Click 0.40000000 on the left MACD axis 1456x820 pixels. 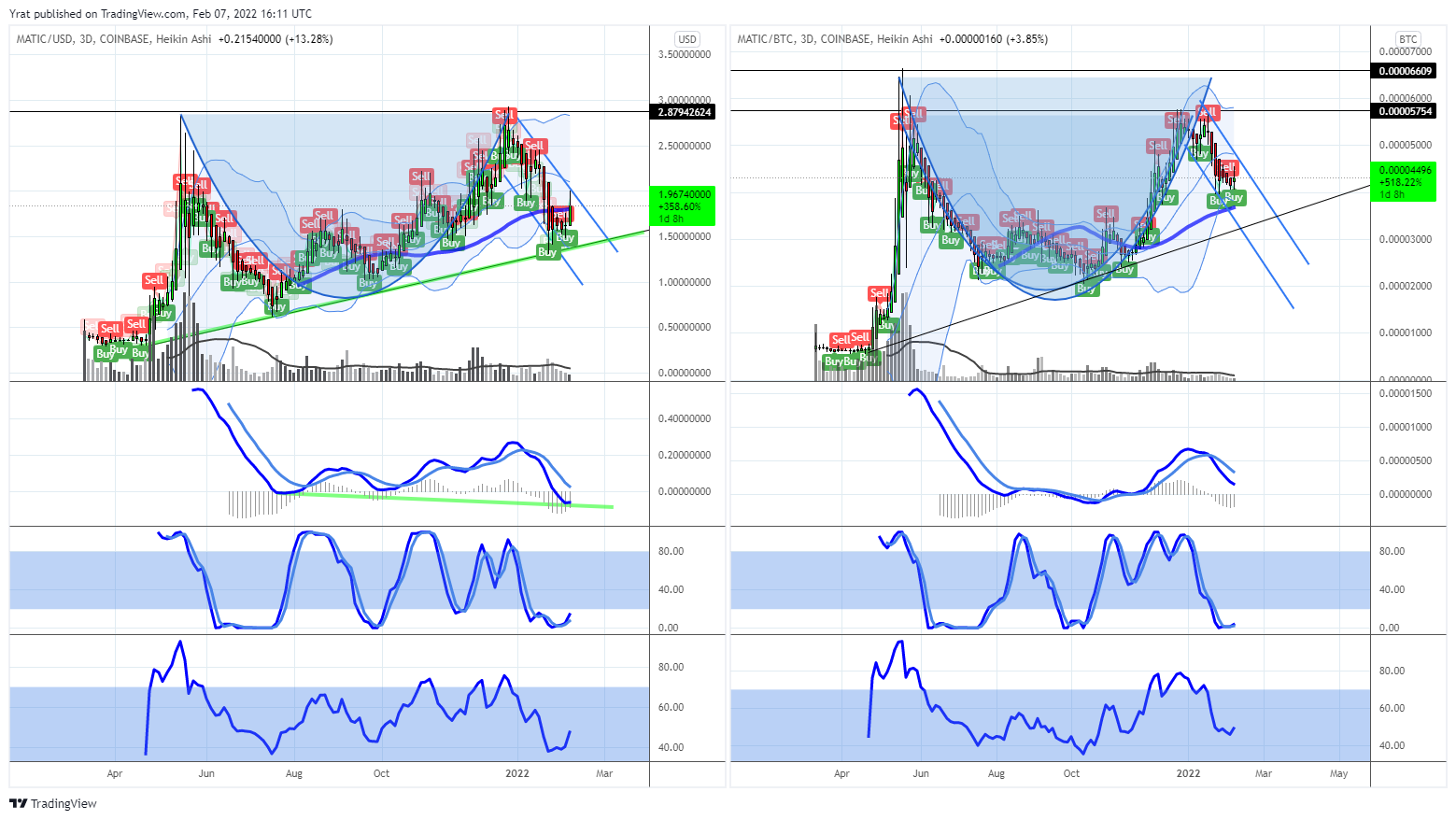point(685,419)
